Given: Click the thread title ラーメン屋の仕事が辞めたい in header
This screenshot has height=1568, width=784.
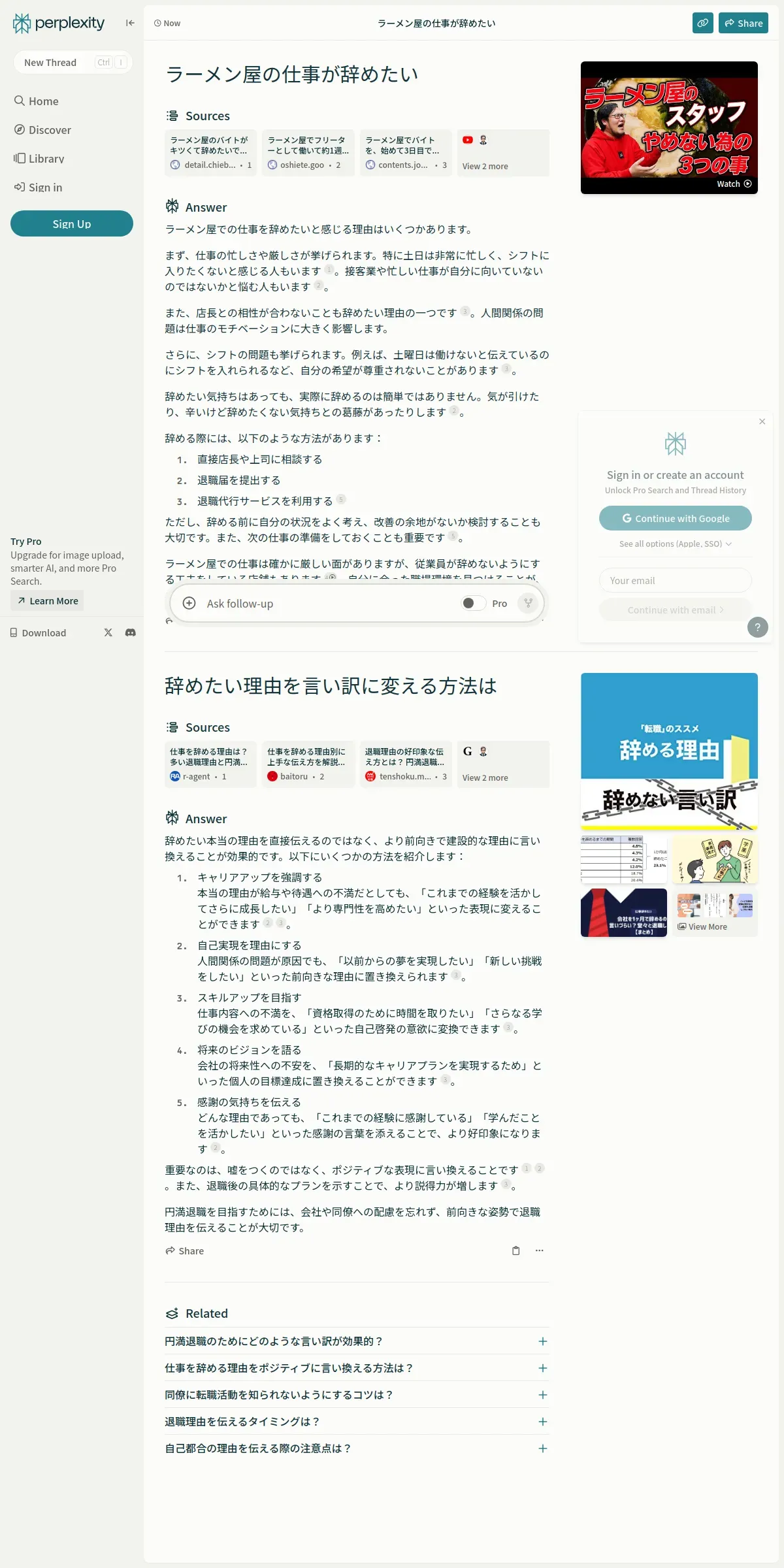Looking at the screenshot, I should [436, 23].
